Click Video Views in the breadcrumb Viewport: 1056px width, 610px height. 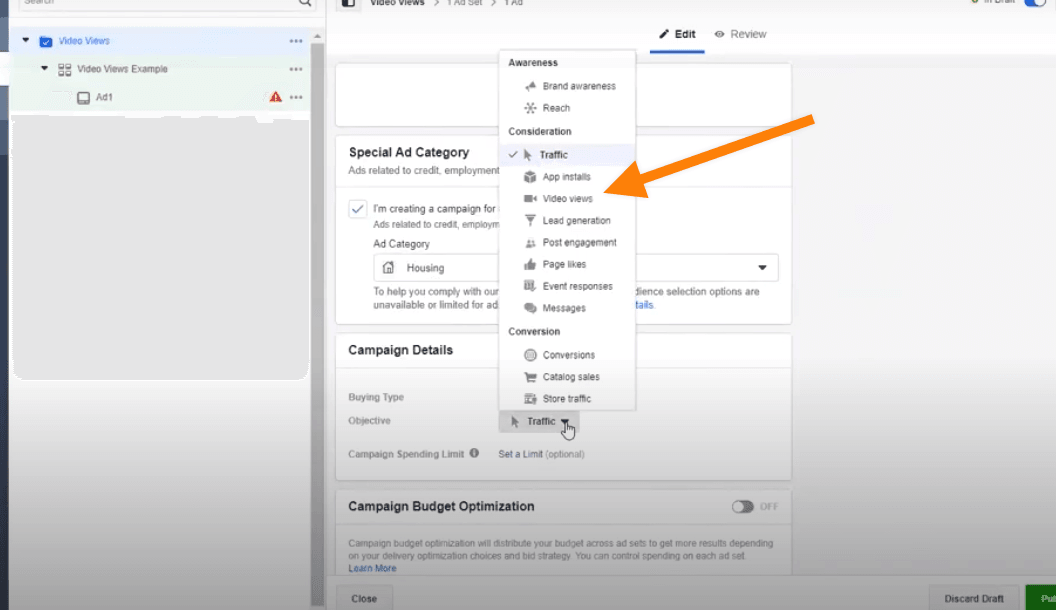[x=397, y=3]
